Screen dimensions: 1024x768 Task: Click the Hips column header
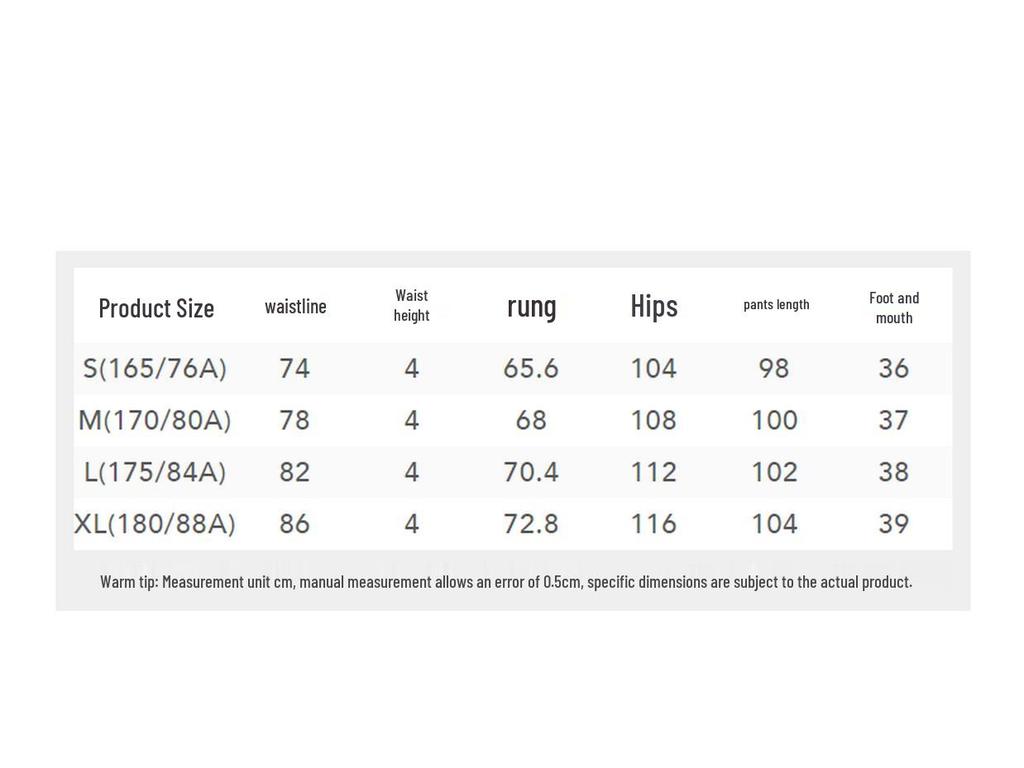click(654, 306)
